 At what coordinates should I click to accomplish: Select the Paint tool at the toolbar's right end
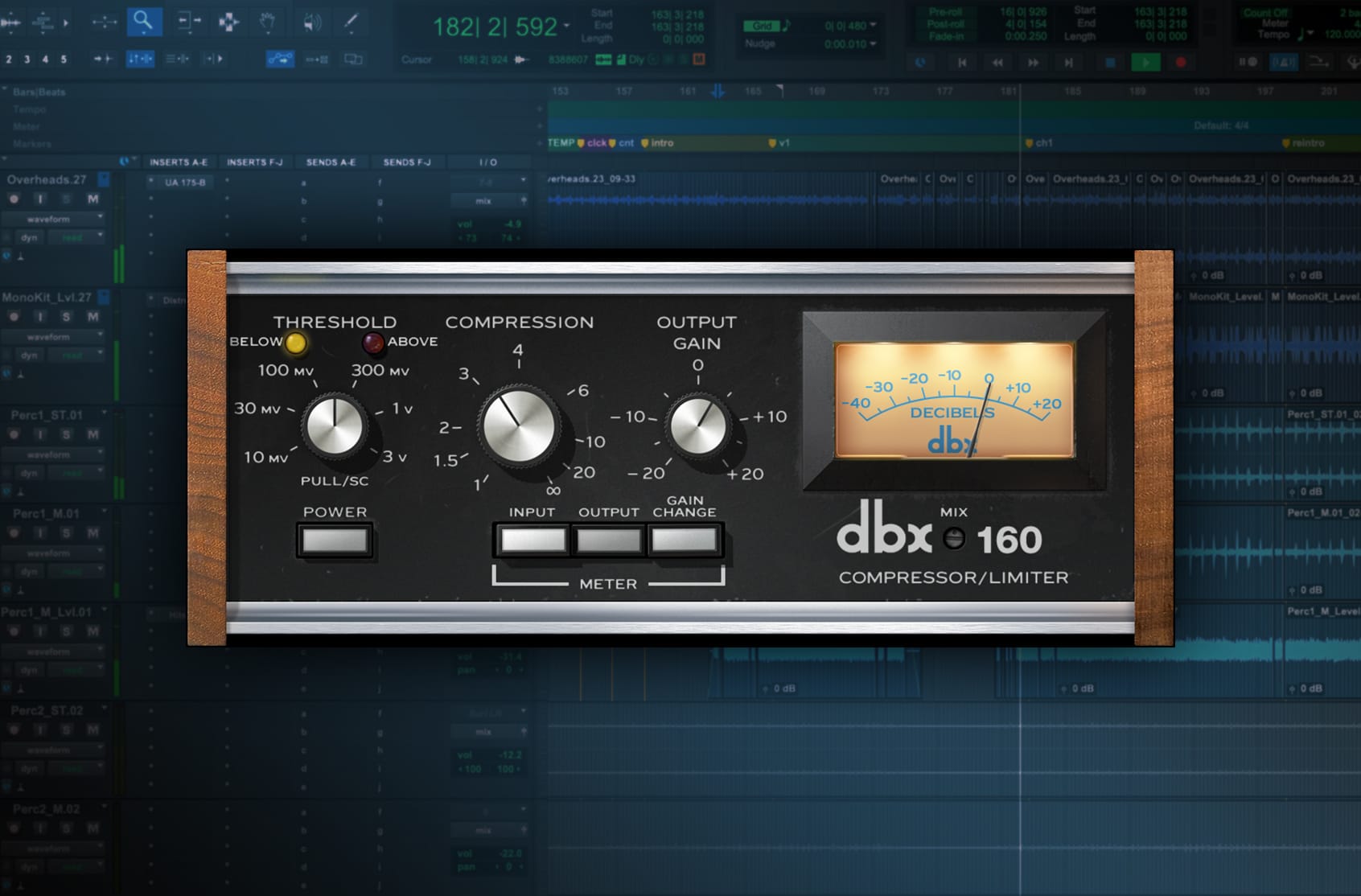click(351, 23)
